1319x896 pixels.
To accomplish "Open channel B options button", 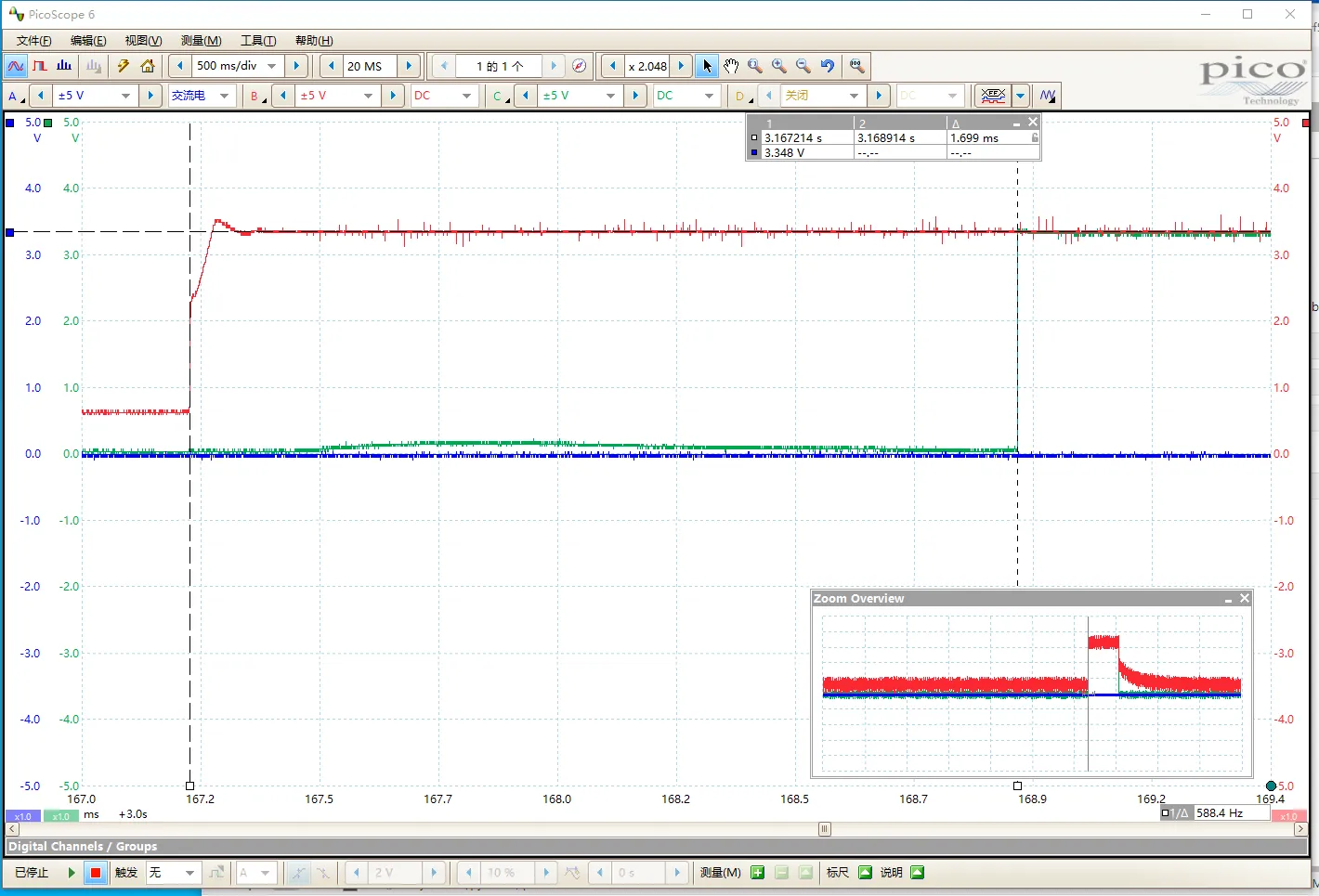I will 257,96.
